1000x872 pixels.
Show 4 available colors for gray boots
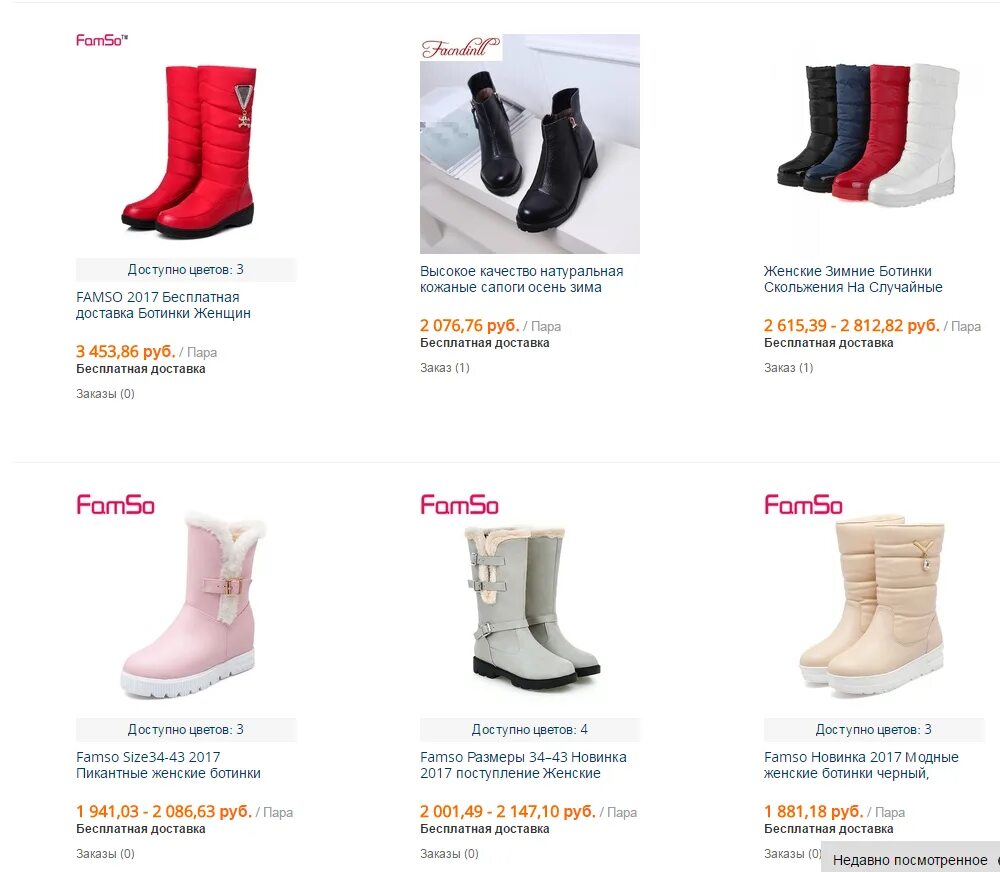pos(529,730)
